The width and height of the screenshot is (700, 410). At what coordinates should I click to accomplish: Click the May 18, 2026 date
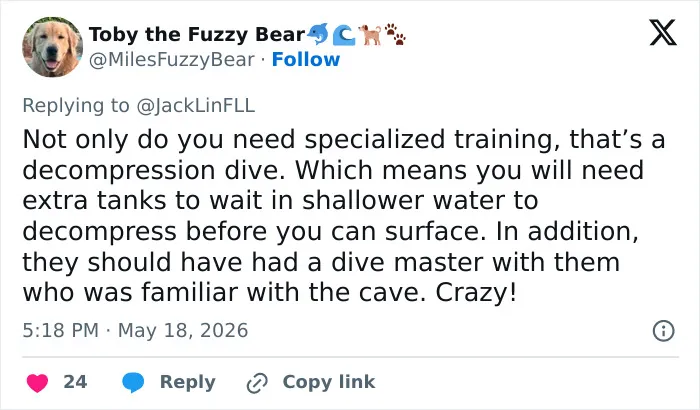[183, 331]
